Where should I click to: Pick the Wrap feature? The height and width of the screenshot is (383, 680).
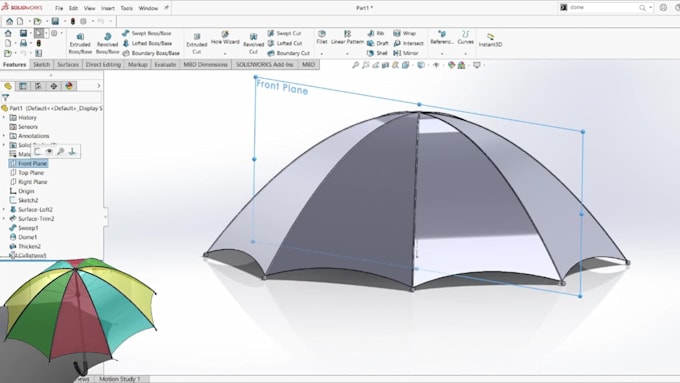(x=404, y=33)
